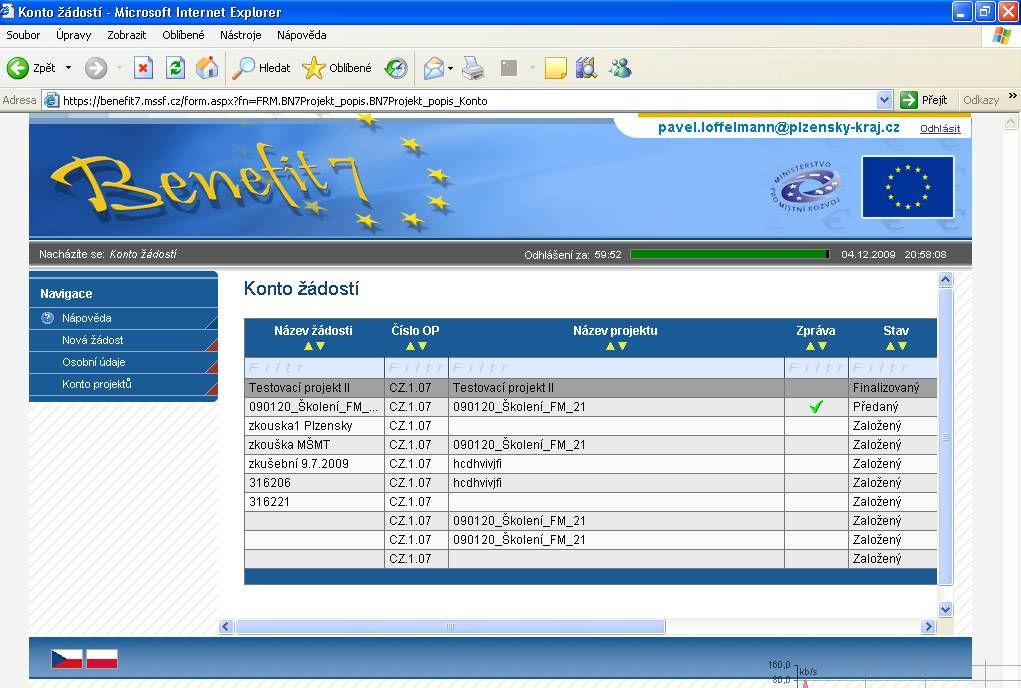Select the row 'zkušební 9.7.2009'

click(591, 463)
